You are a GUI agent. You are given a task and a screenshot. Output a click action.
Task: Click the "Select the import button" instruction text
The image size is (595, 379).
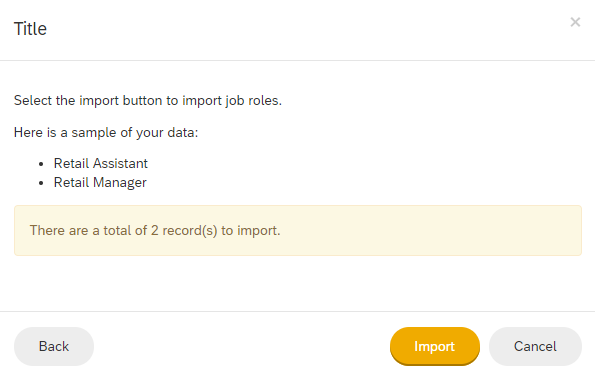[x=148, y=101]
